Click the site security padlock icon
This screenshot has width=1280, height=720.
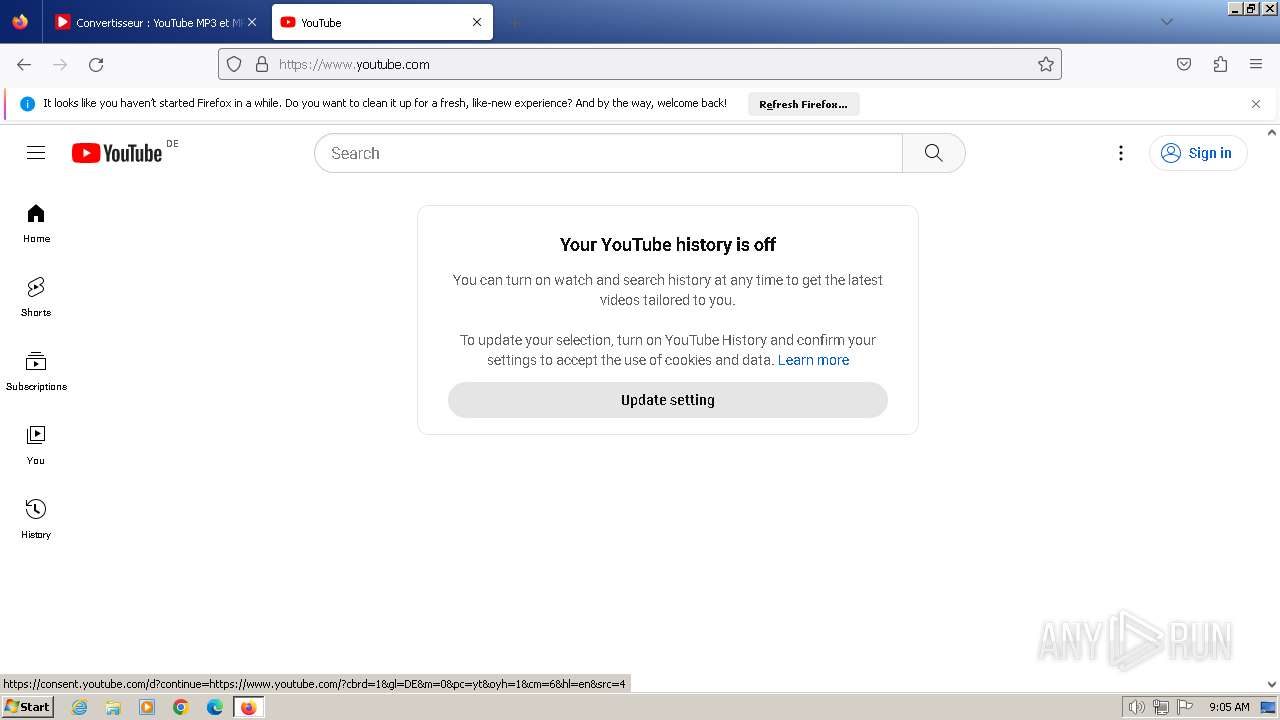[x=262, y=64]
